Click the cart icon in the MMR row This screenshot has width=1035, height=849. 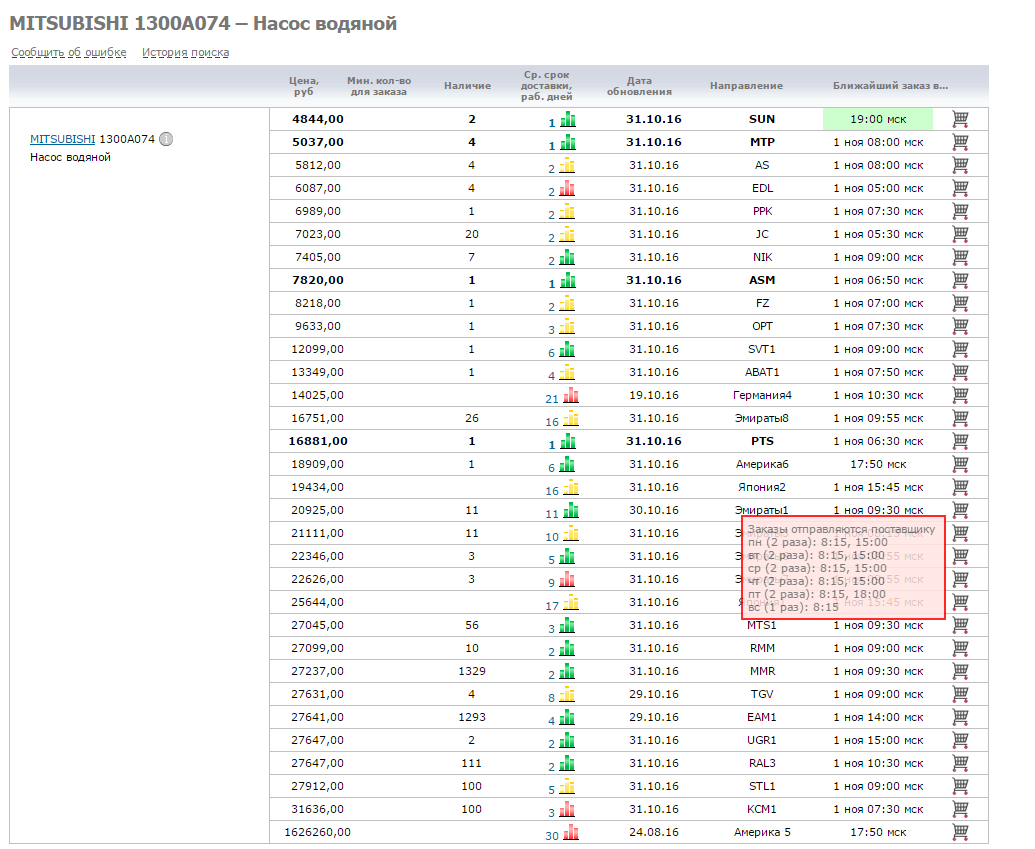point(961,671)
